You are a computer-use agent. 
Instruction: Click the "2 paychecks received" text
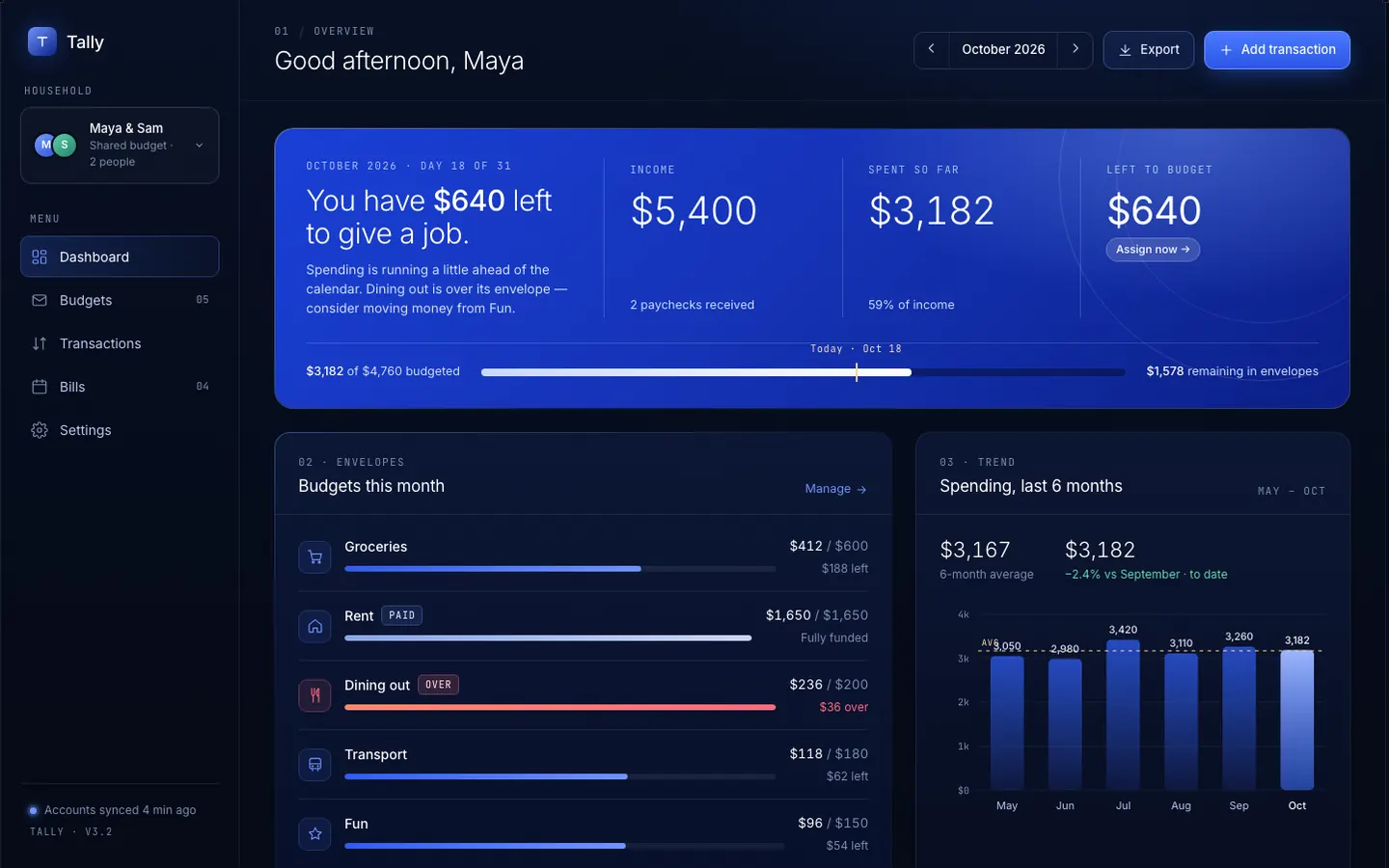coord(693,305)
